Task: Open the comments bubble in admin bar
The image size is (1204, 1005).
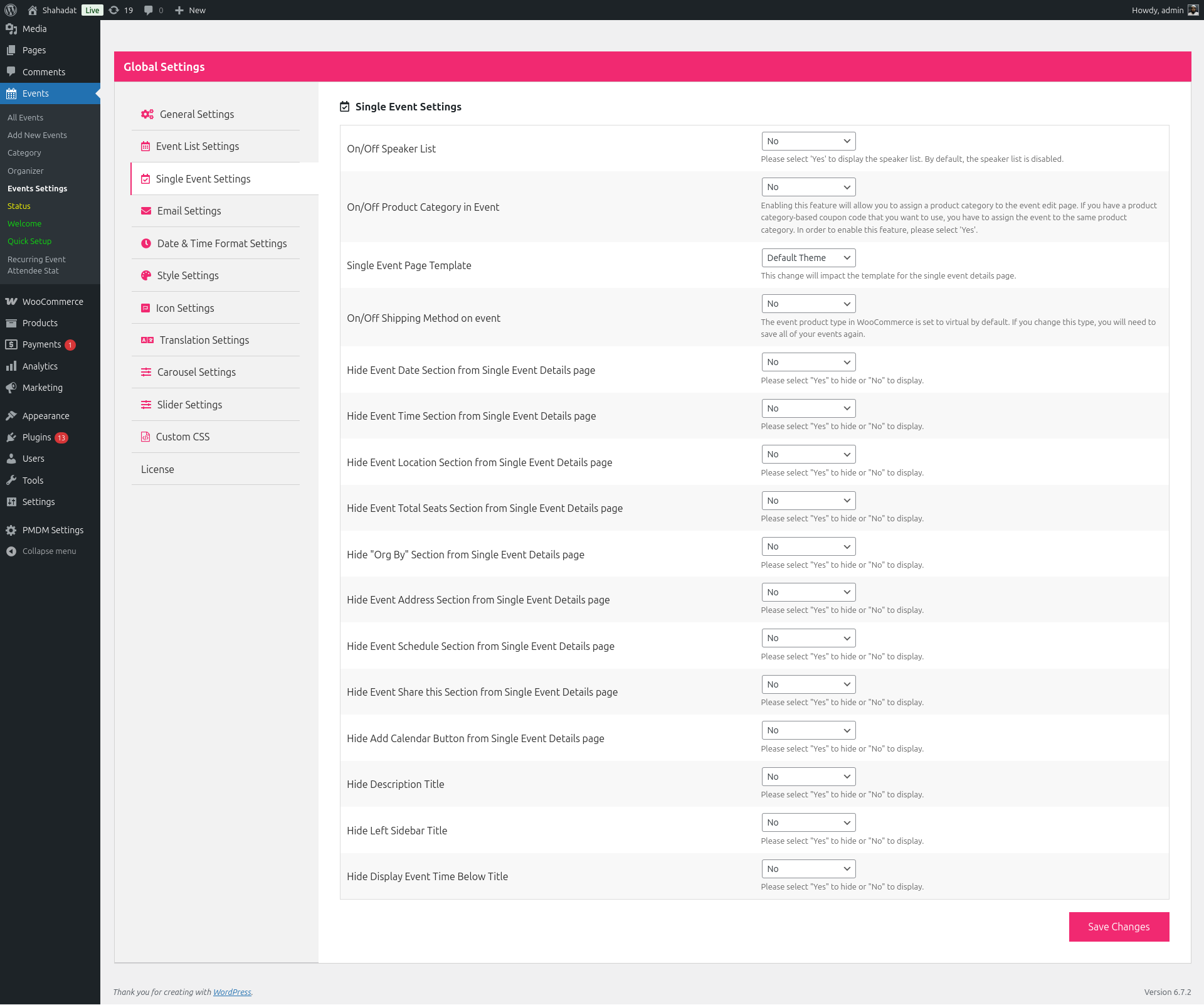Action: 149,10
